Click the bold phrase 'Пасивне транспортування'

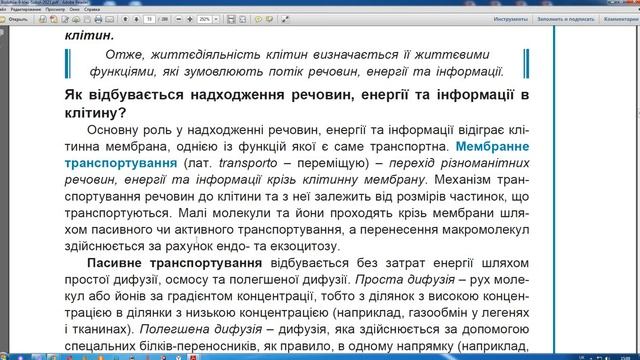point(175,263)
